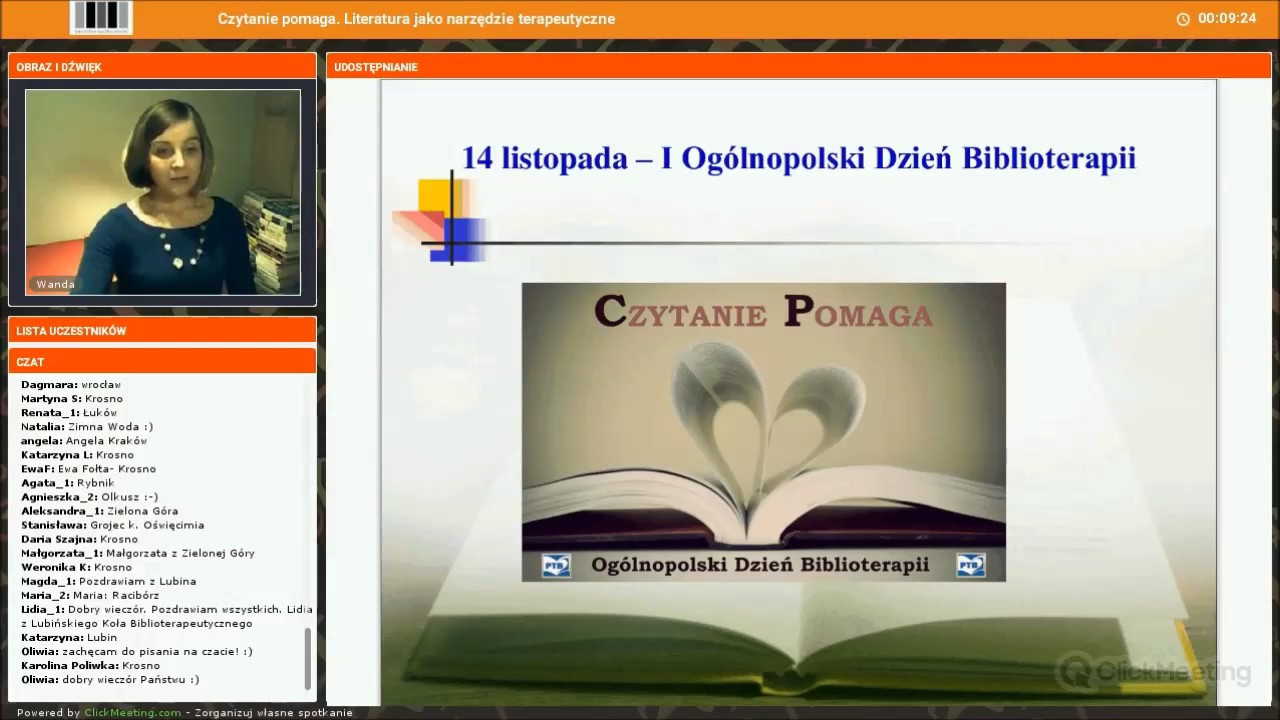Click Aleksandra_1's message Zielona Góra
1280x720 pixels.
point(100,510)
